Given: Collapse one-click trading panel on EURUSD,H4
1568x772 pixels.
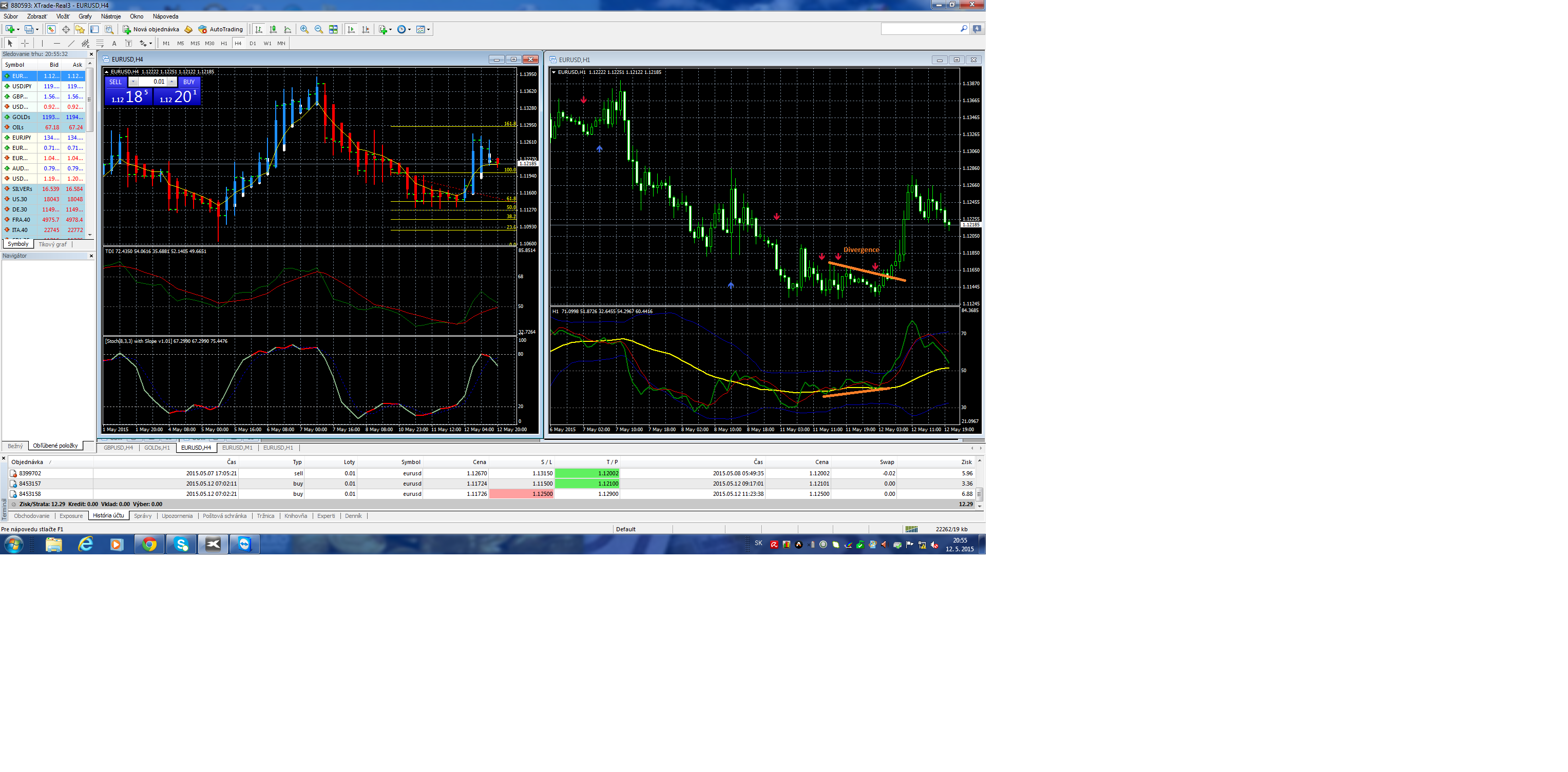Looking at the screenshot, I should pyautogui.click(x=106, y=72).
